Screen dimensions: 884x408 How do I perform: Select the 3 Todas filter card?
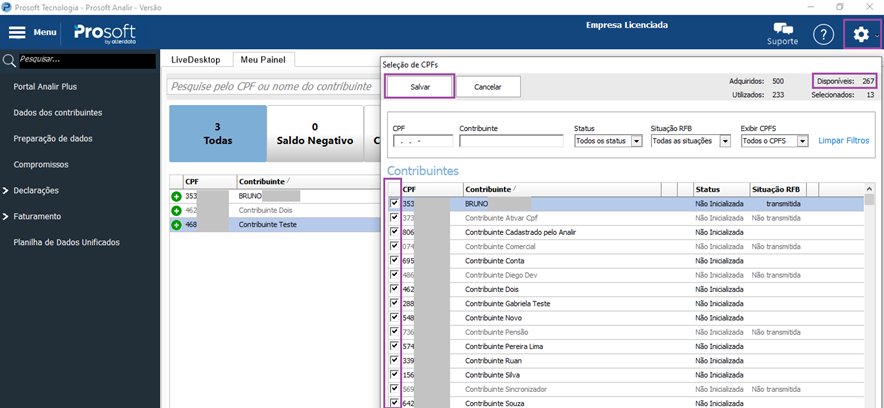[218, 134]
